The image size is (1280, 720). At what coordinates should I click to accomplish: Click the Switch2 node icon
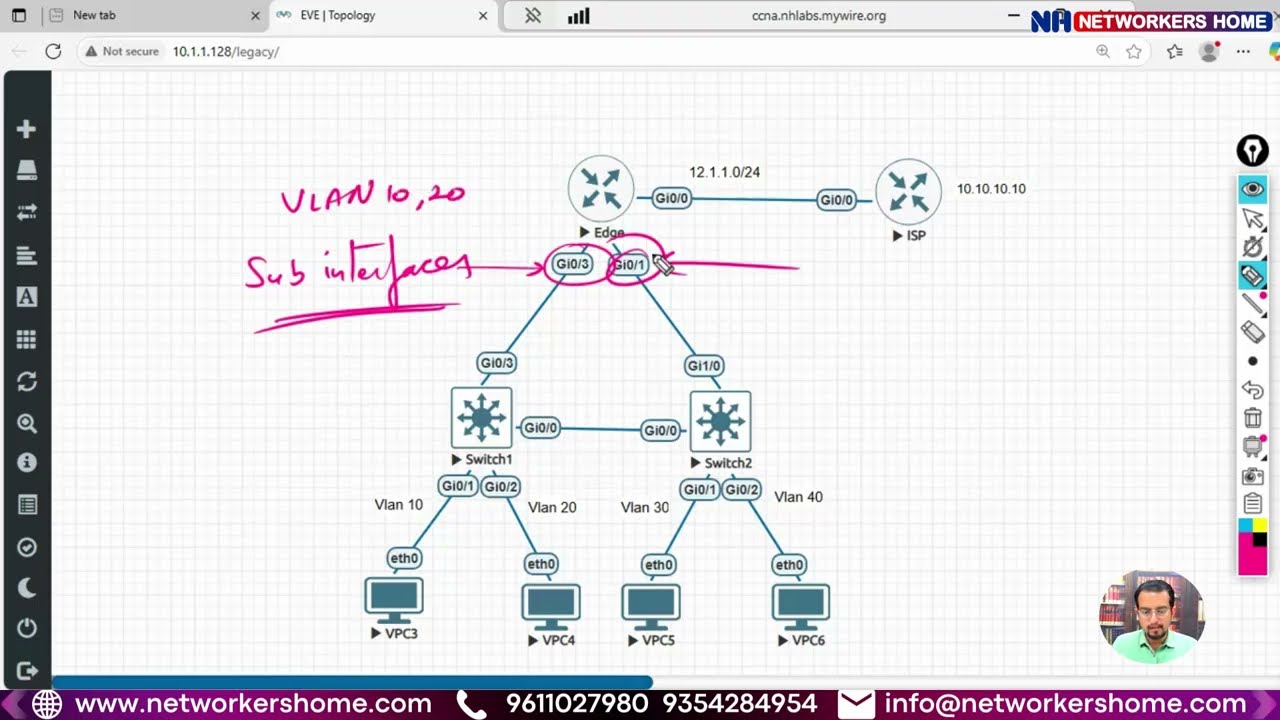click(x=720, y=421)
